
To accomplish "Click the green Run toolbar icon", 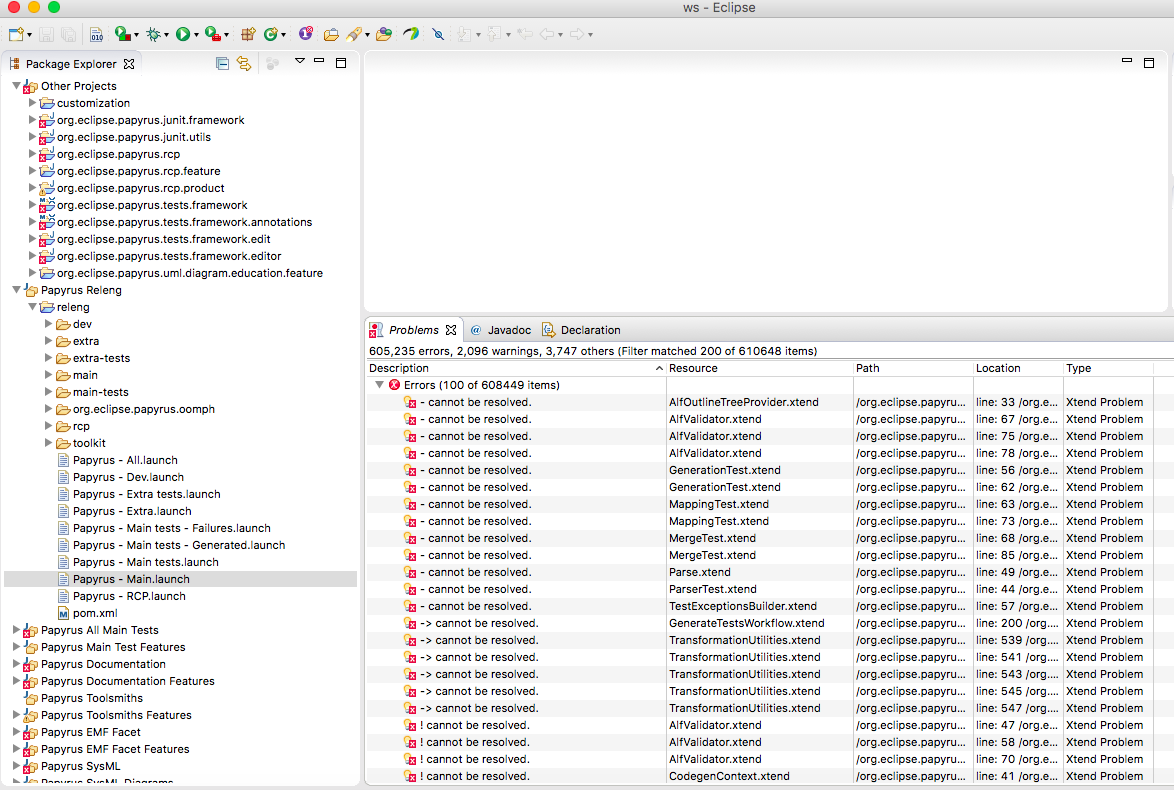I will (x=183, y=34).
